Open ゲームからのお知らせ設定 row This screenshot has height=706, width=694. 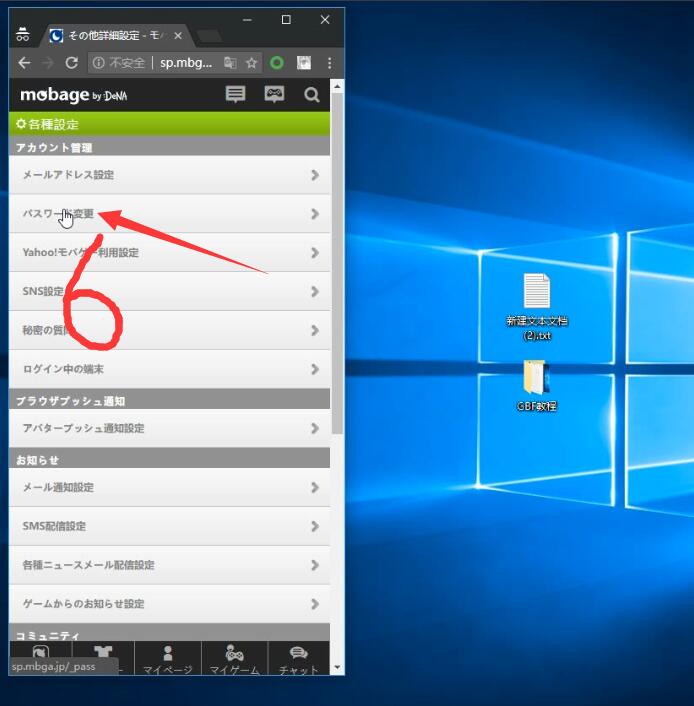[x=169, y=604]
